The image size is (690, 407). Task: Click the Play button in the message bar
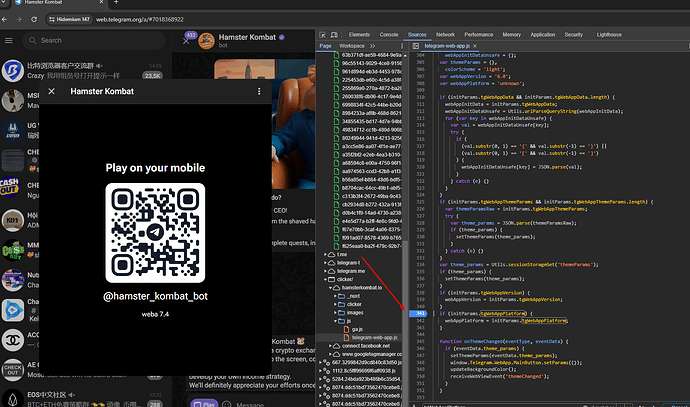(x=204, y=403)
